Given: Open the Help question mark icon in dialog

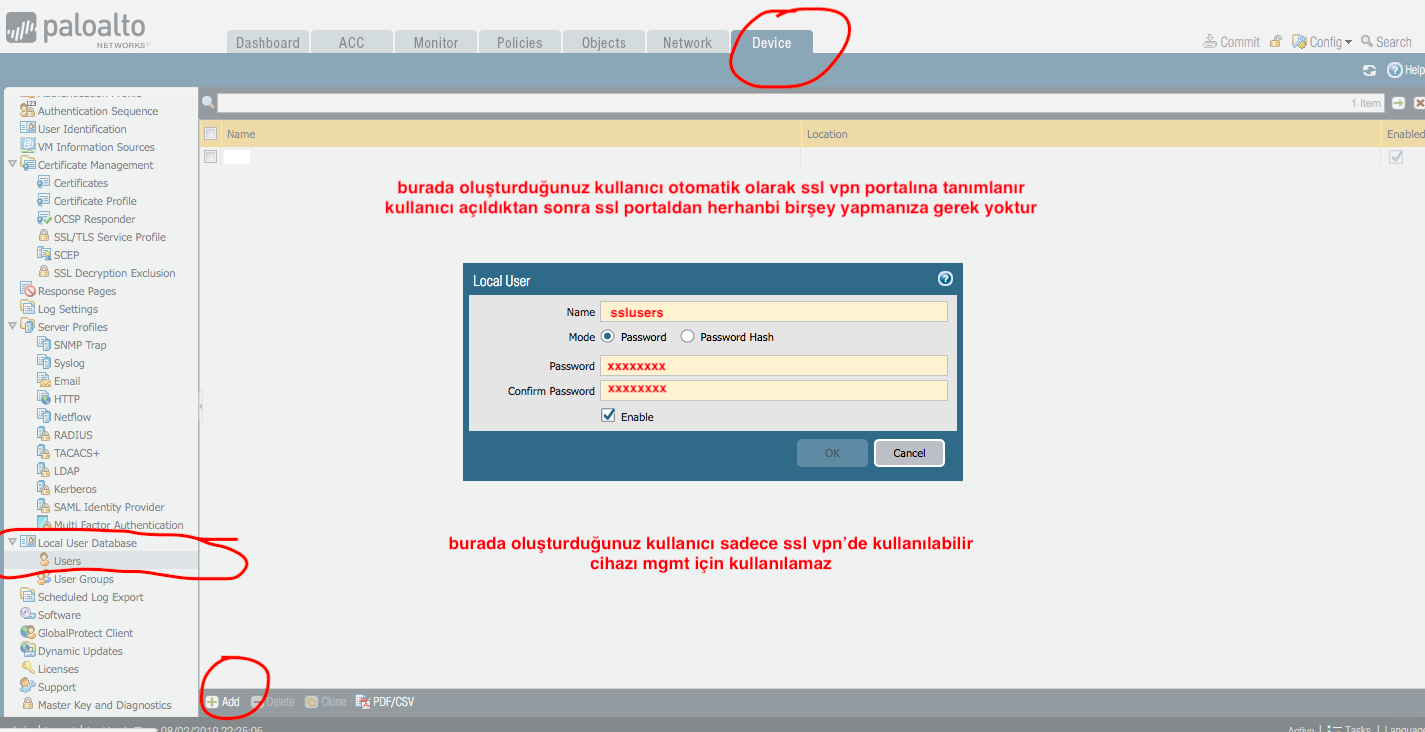Looking at the screenshot, I should coord(945,279).
